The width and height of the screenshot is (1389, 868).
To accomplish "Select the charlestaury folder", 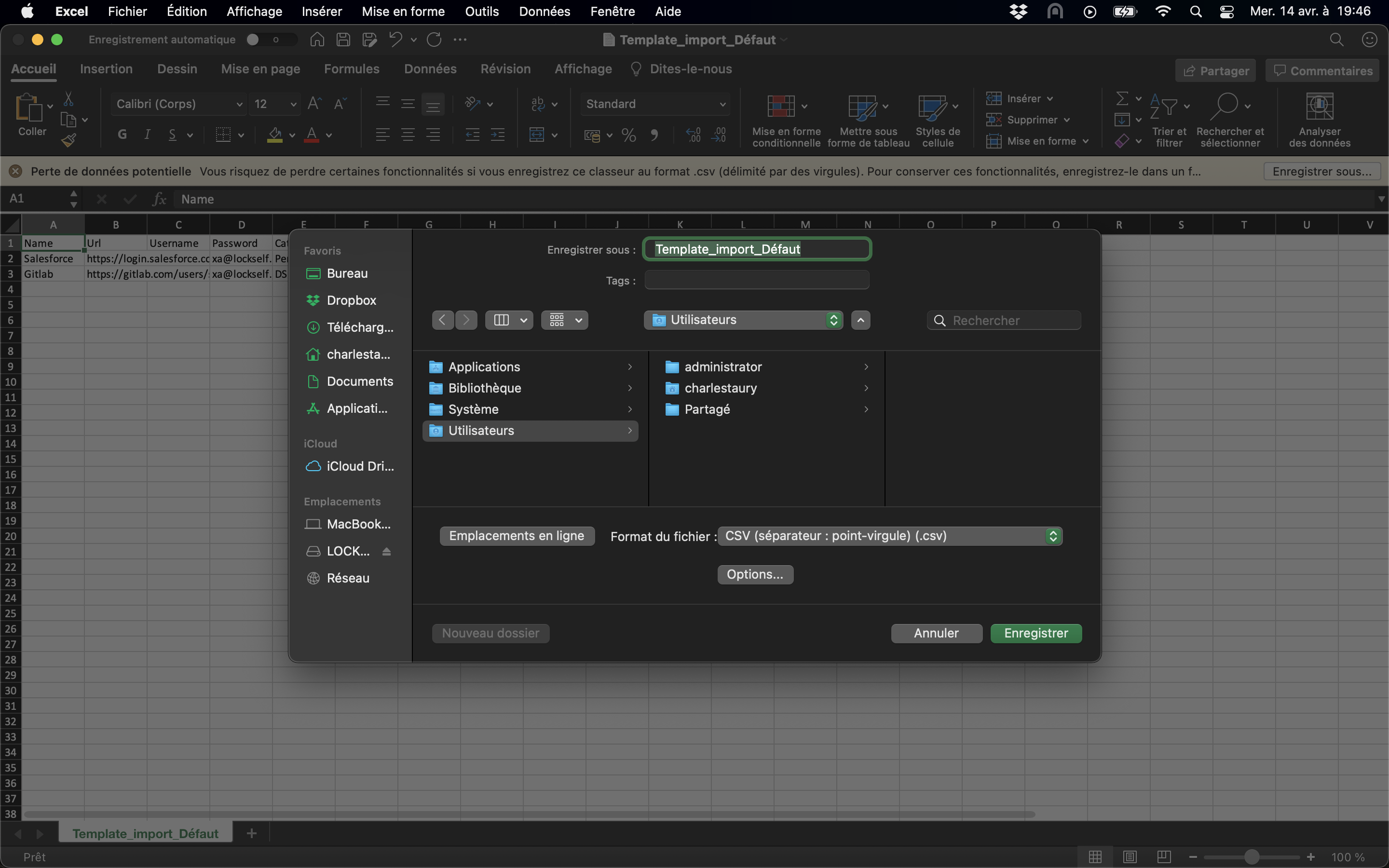I will 767,388.
